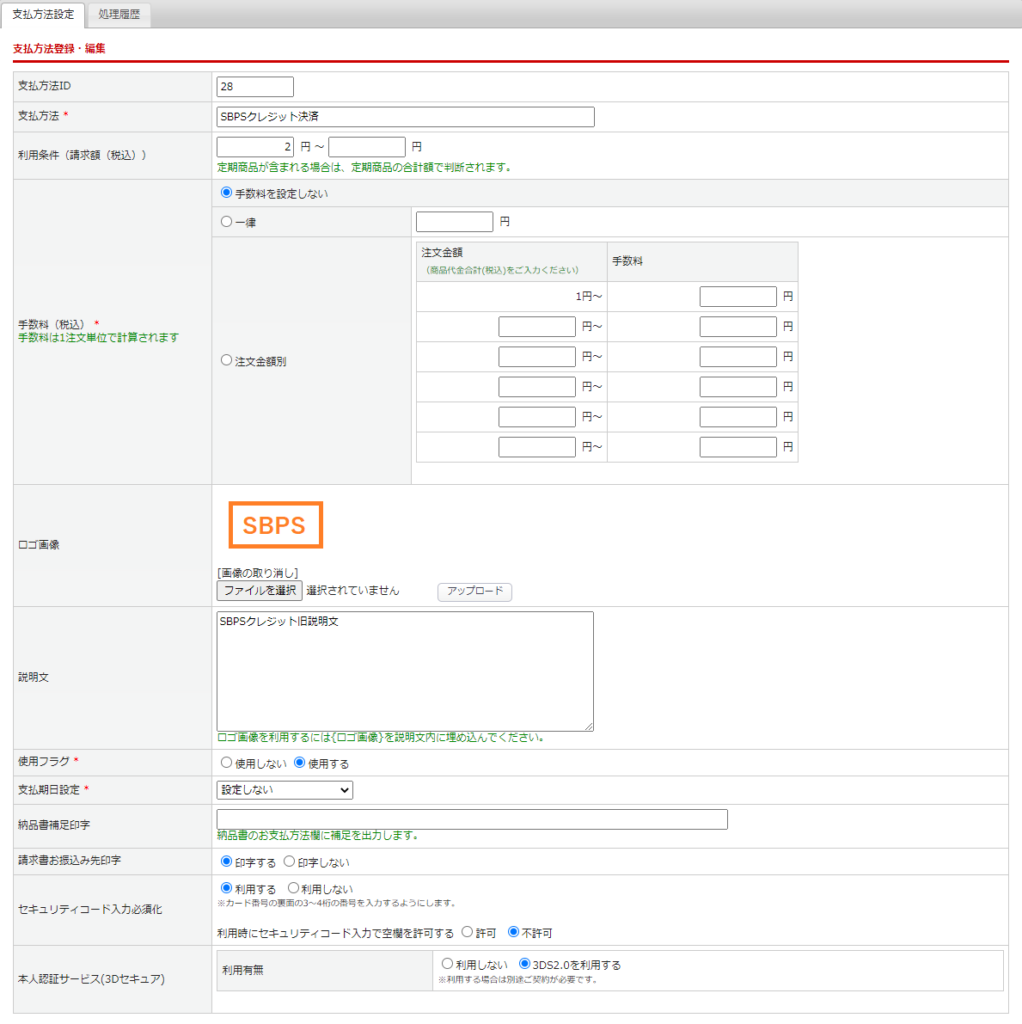
Task: Select the 注文金額別 radio option
Action: (226, 361)
